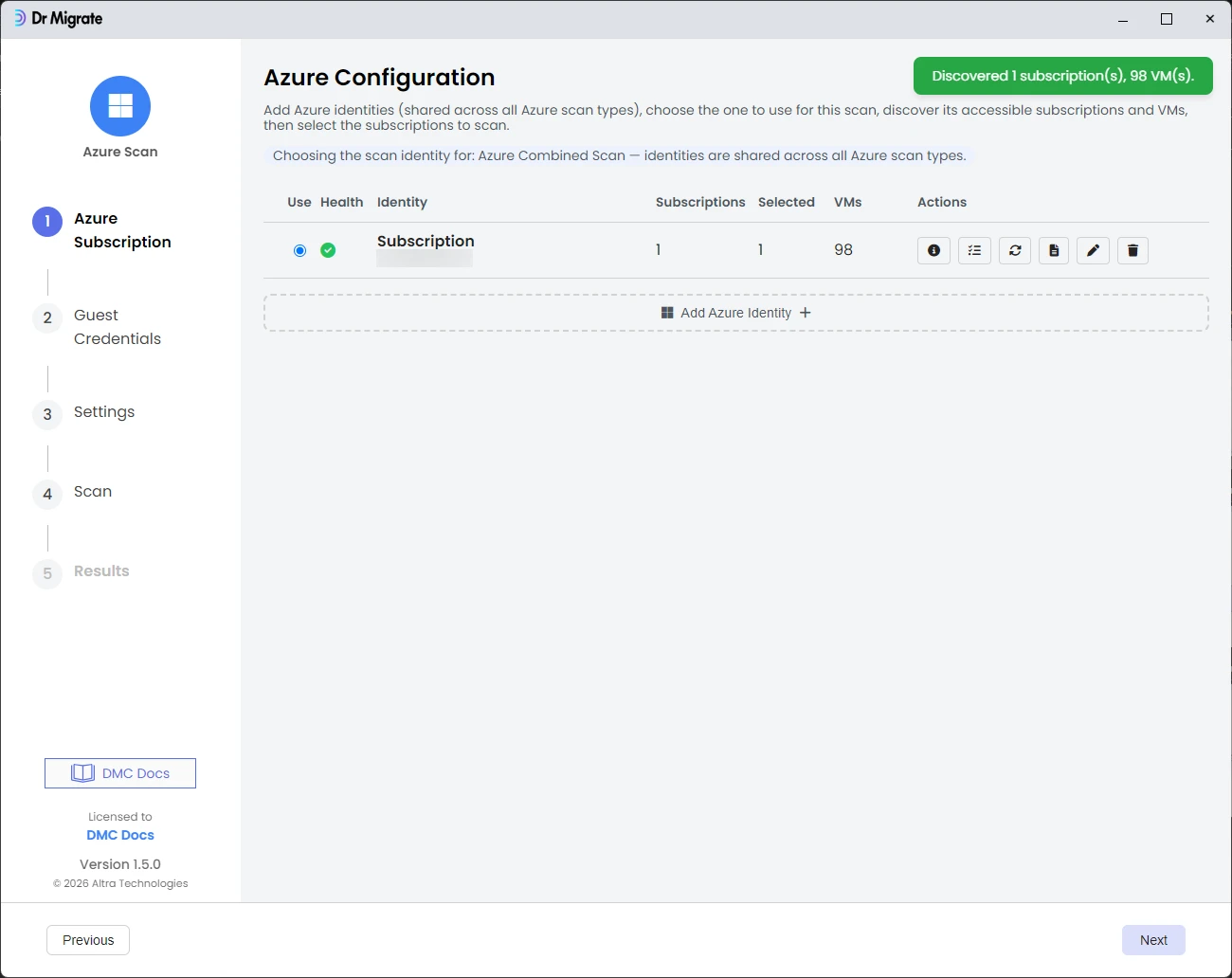
Task: Click the Add Azure Identity button
Action: click(x=736, y=313)
